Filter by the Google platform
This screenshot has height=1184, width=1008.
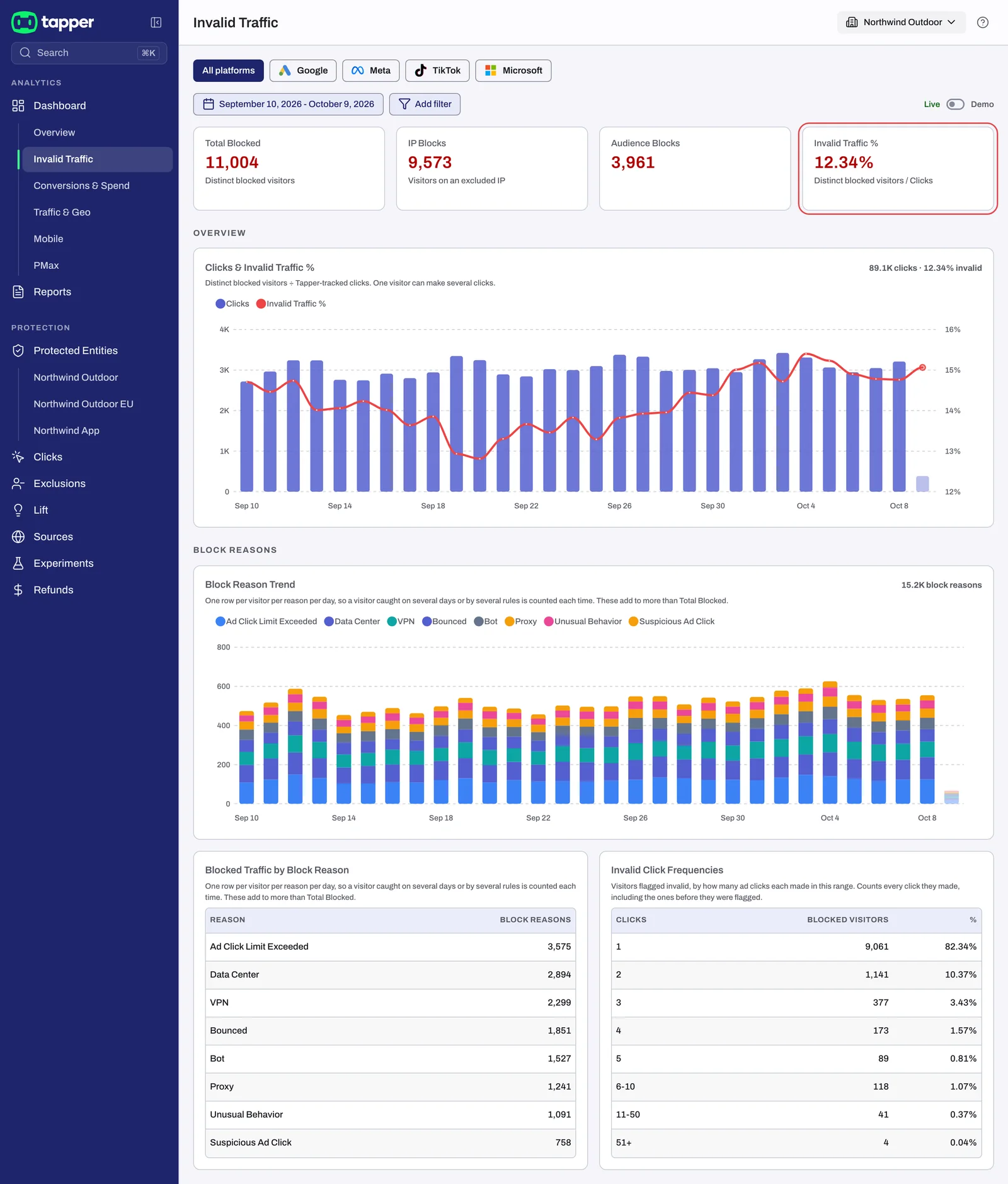coord(303,71)
